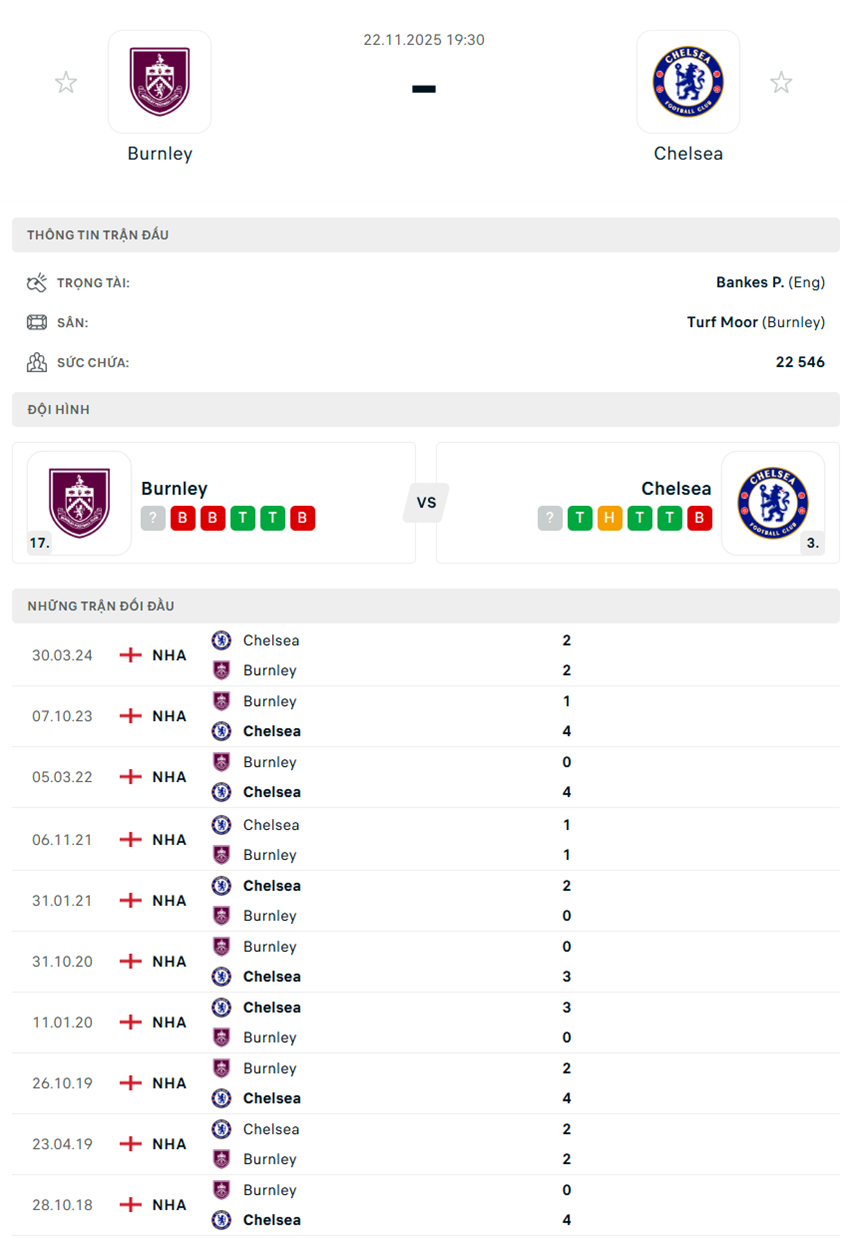Collapse the NHỮNG TRẬN ĐỐI ĐẦU section
Viewport: 850px width, 1239px height.
pyautogui.click(x=425, y=605)
